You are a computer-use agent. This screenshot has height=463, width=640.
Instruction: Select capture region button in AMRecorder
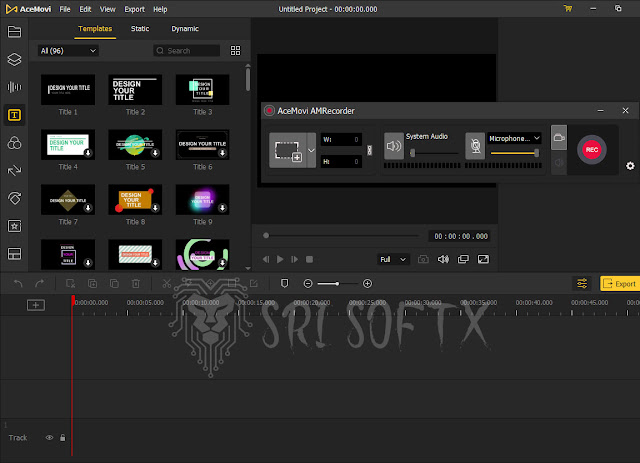click(288, 150)
